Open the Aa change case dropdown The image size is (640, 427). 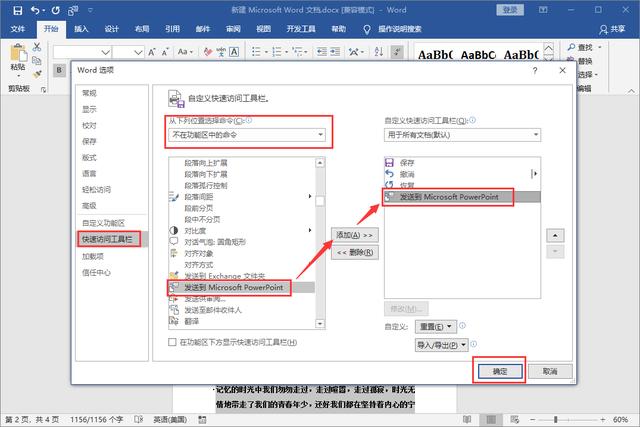point(185,52)
